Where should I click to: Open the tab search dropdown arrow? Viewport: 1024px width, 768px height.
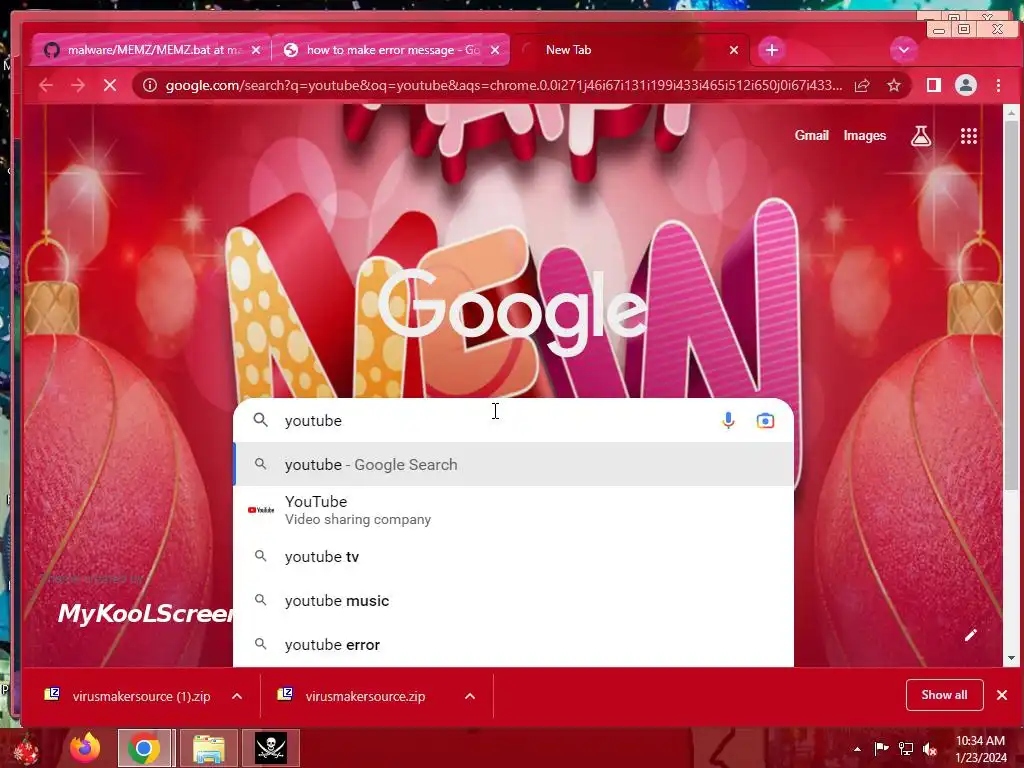point(904,50)
